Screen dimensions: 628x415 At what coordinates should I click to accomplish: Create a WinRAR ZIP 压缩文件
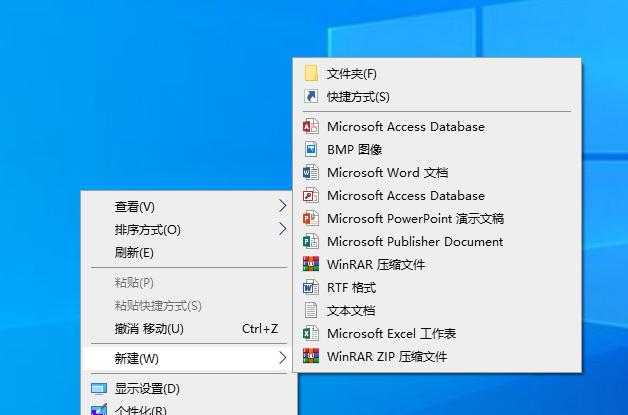click(x=437, y=356)
